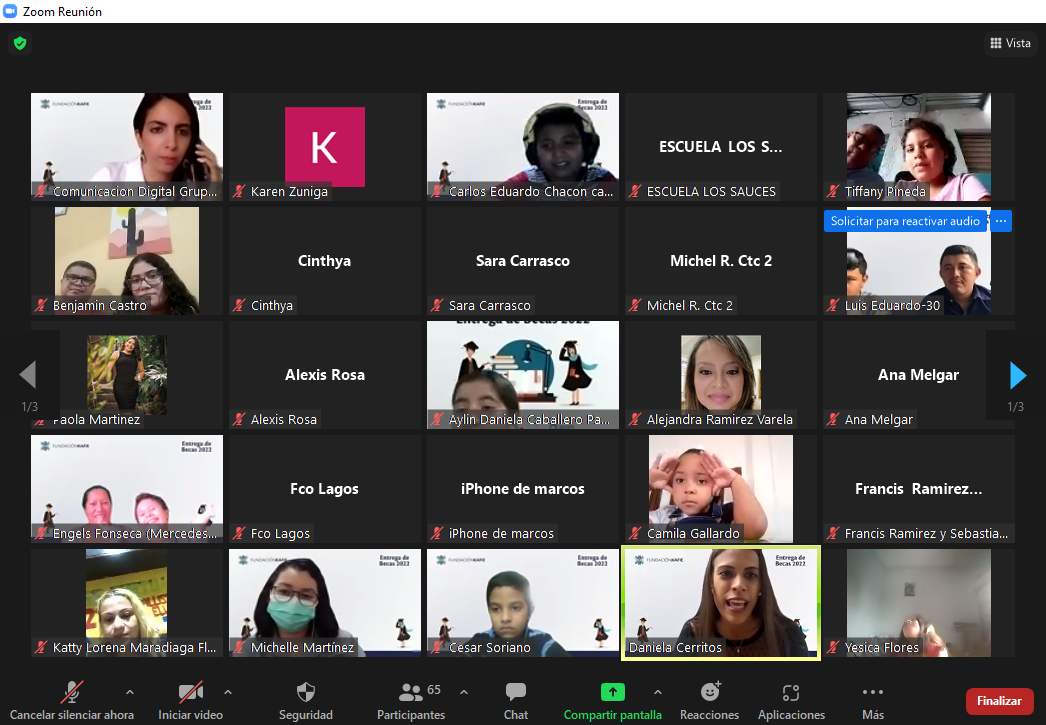Expand share options arrow beside Compartir pantalla
The width and height of the screenshot is (1046, 725).
[x=657, y=692]
